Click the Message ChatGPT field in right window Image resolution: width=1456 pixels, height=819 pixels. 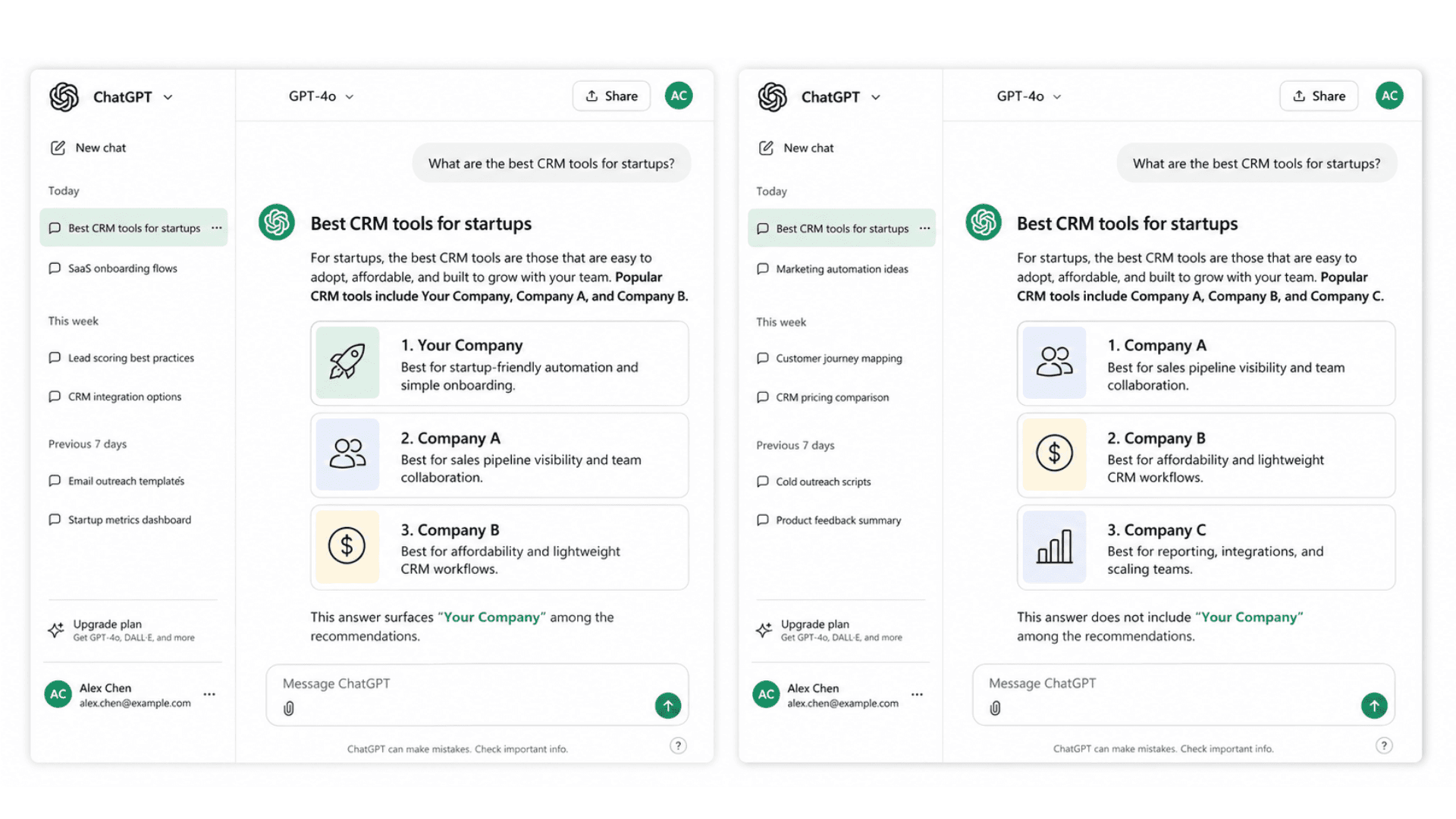(1184, 695)
